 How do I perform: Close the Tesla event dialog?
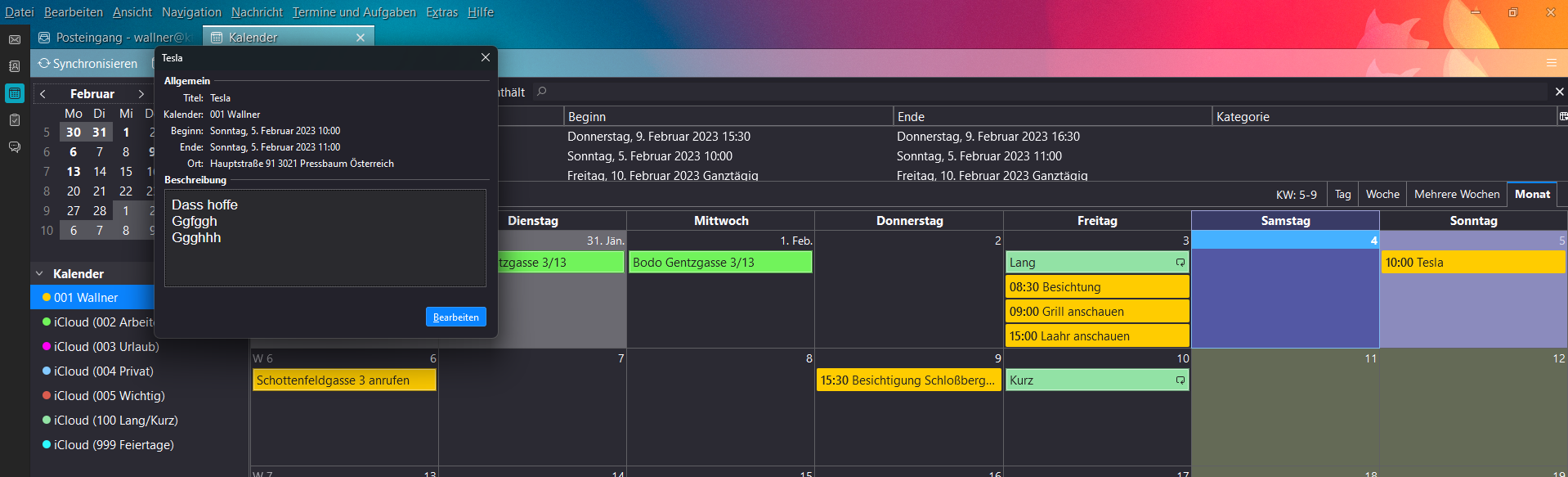coord(486,57)
